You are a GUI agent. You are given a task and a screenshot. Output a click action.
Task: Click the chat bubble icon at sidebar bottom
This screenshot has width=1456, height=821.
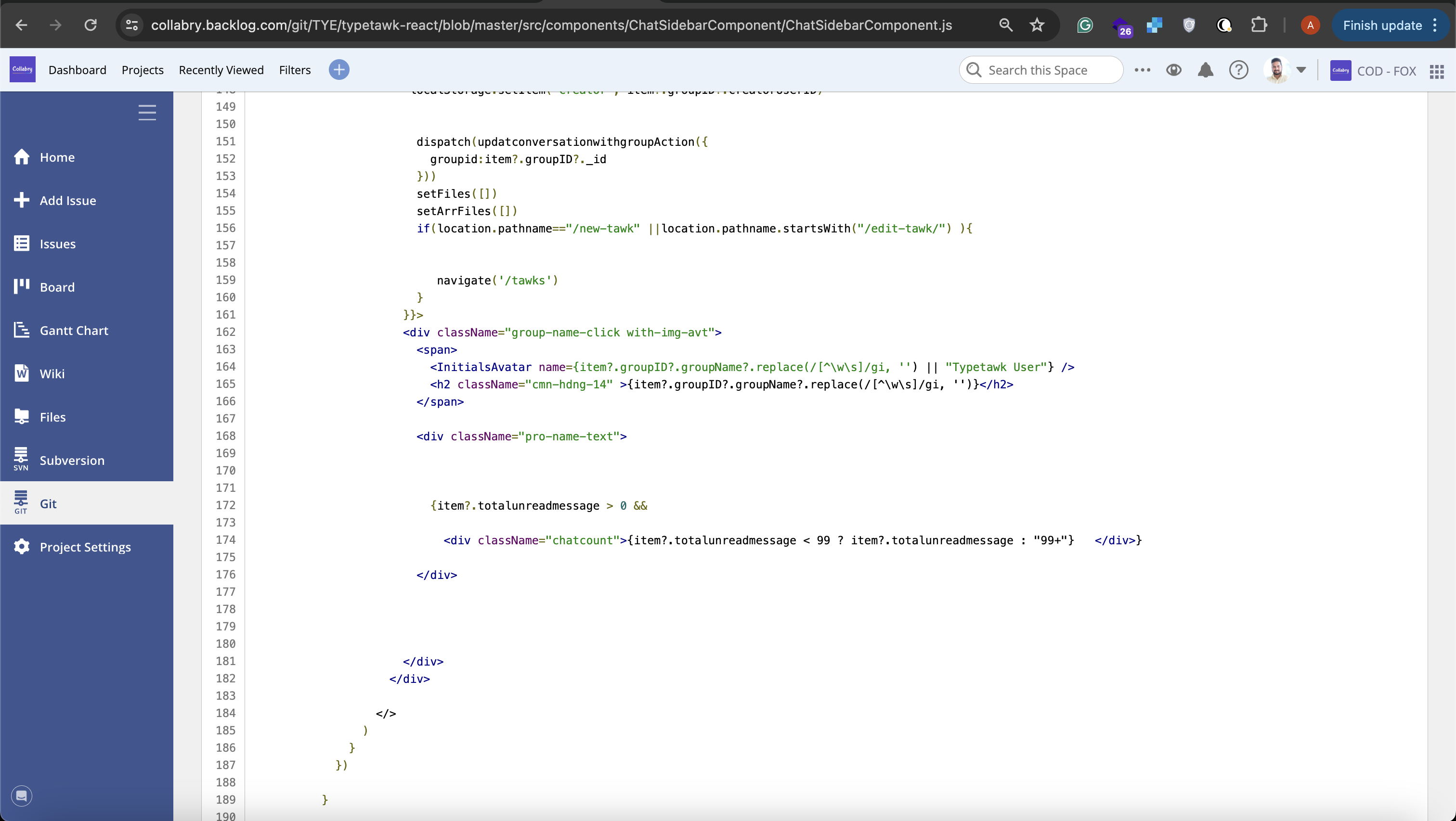tap(22, 795)
